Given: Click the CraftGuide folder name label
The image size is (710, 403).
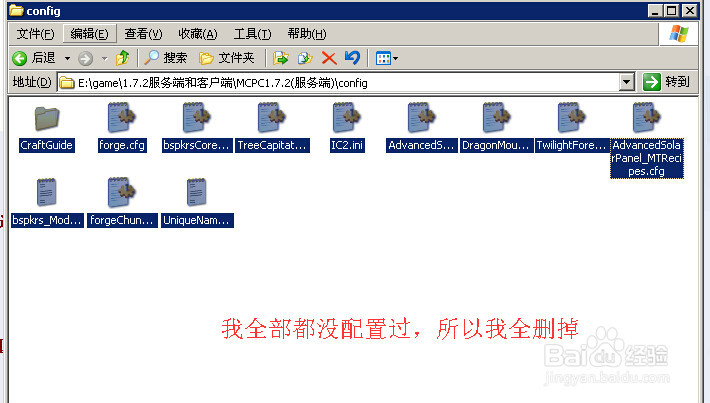Looking at the screenshot, I should point(47,145).
